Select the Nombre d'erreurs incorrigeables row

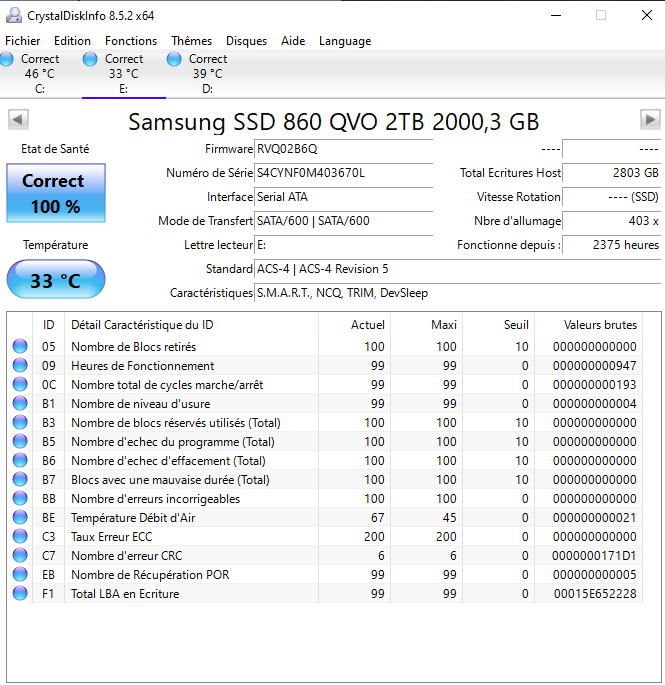(x=324, y=498)
